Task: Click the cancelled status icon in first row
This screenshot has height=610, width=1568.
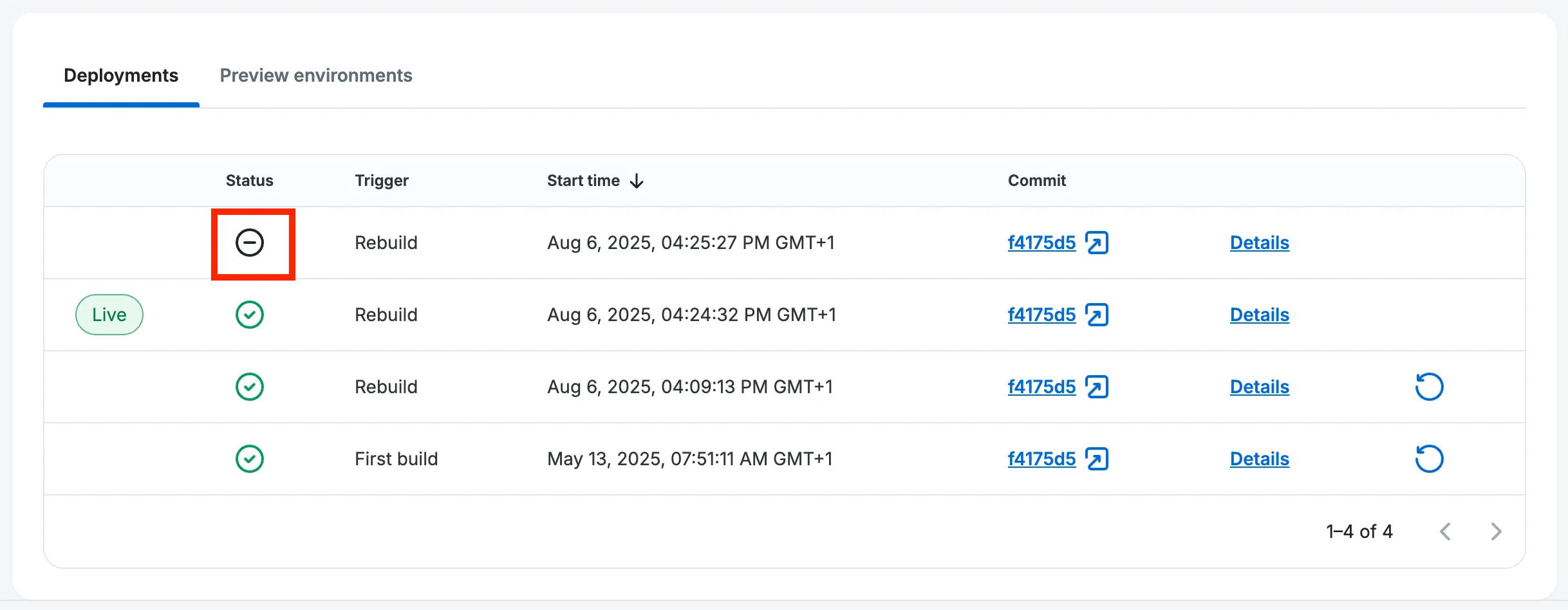Action: point(250,243)
